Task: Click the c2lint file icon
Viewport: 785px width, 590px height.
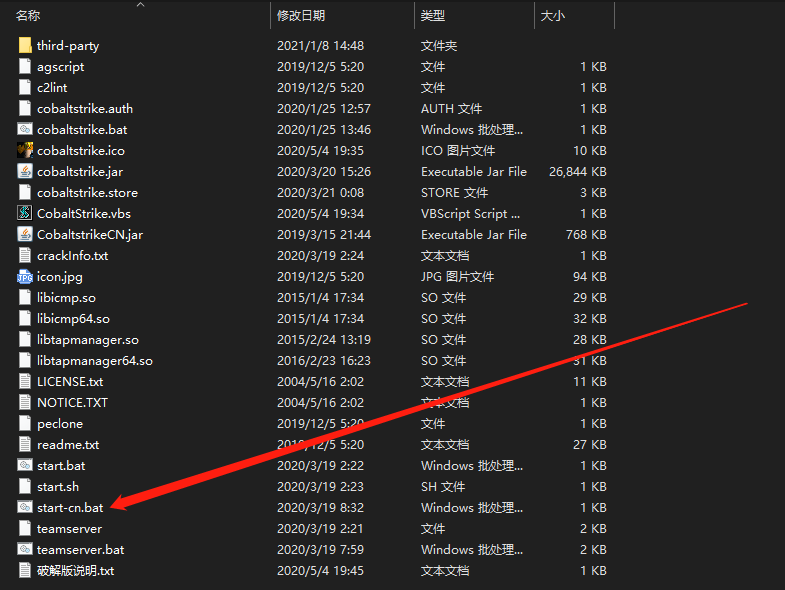Action: pos(25,88)
